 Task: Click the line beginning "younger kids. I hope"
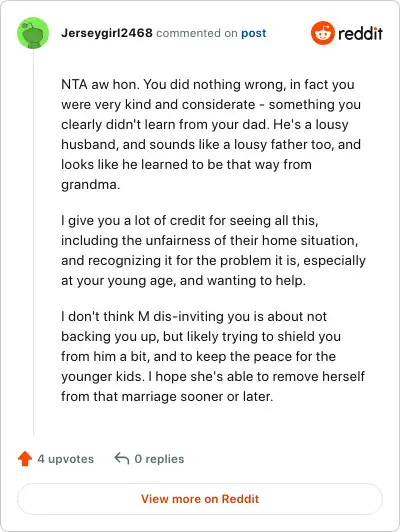pos(213,376)
